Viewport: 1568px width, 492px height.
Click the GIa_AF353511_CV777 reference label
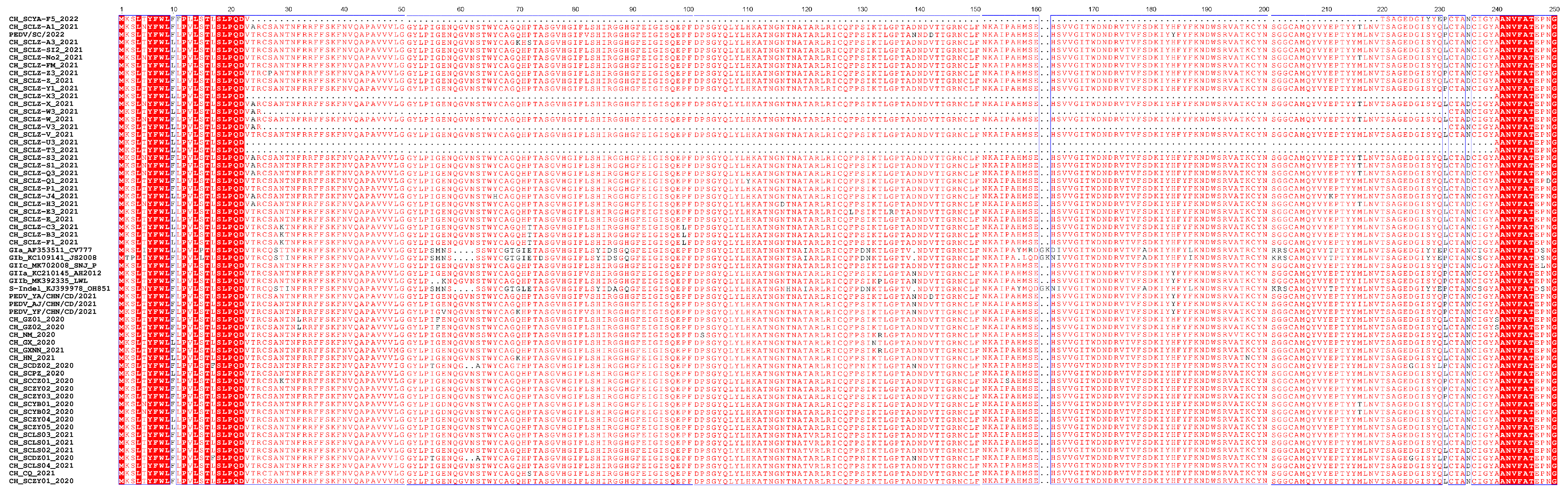tap(51, 250)
